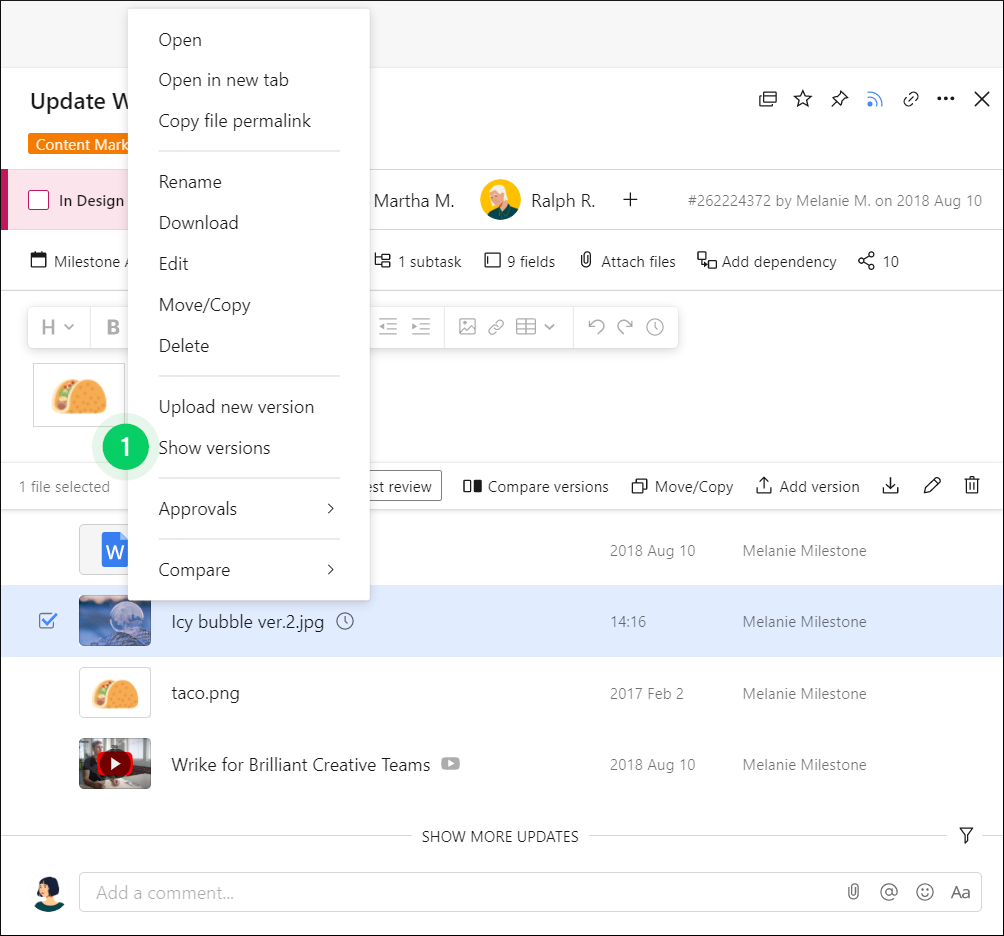The height and width of the screenshot is (936, 1004).
Task: Pin the task using pin icon
Action: pyautogui.click(x=839, y=99)
